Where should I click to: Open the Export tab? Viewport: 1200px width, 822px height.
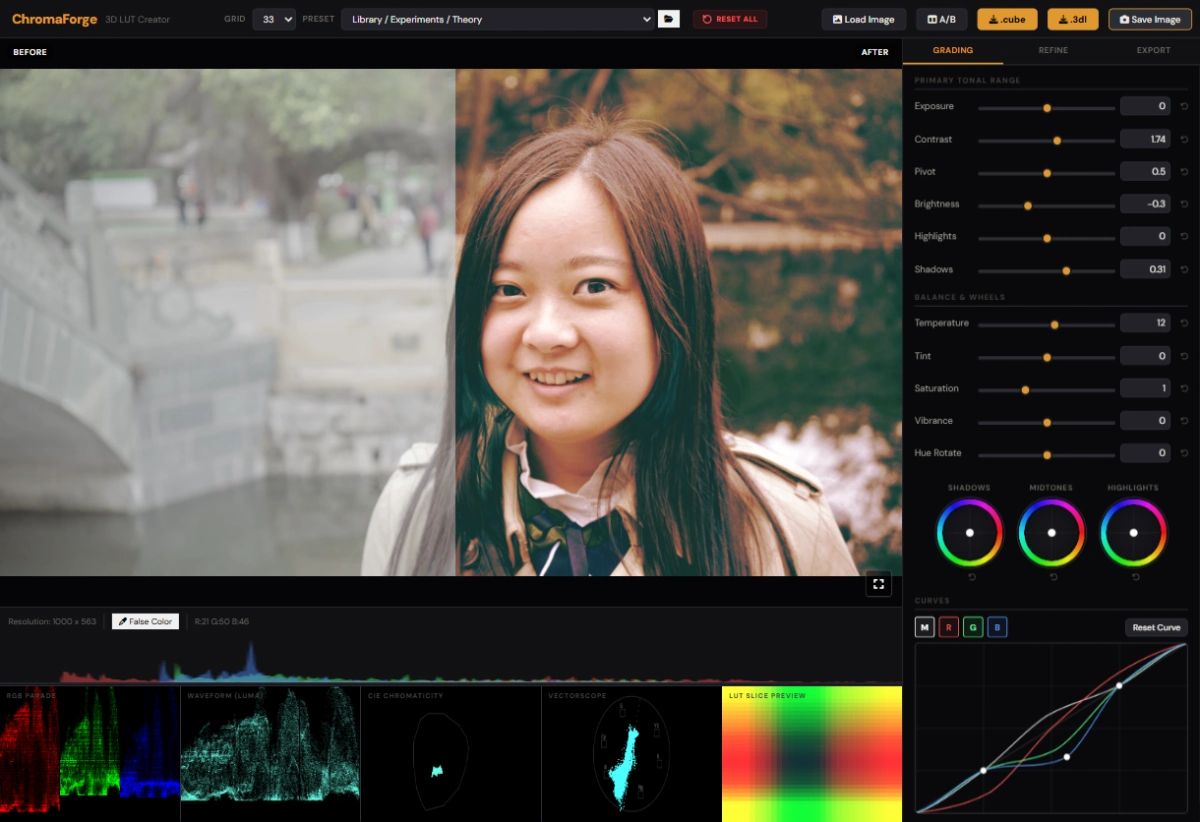tap(1153, 50)
